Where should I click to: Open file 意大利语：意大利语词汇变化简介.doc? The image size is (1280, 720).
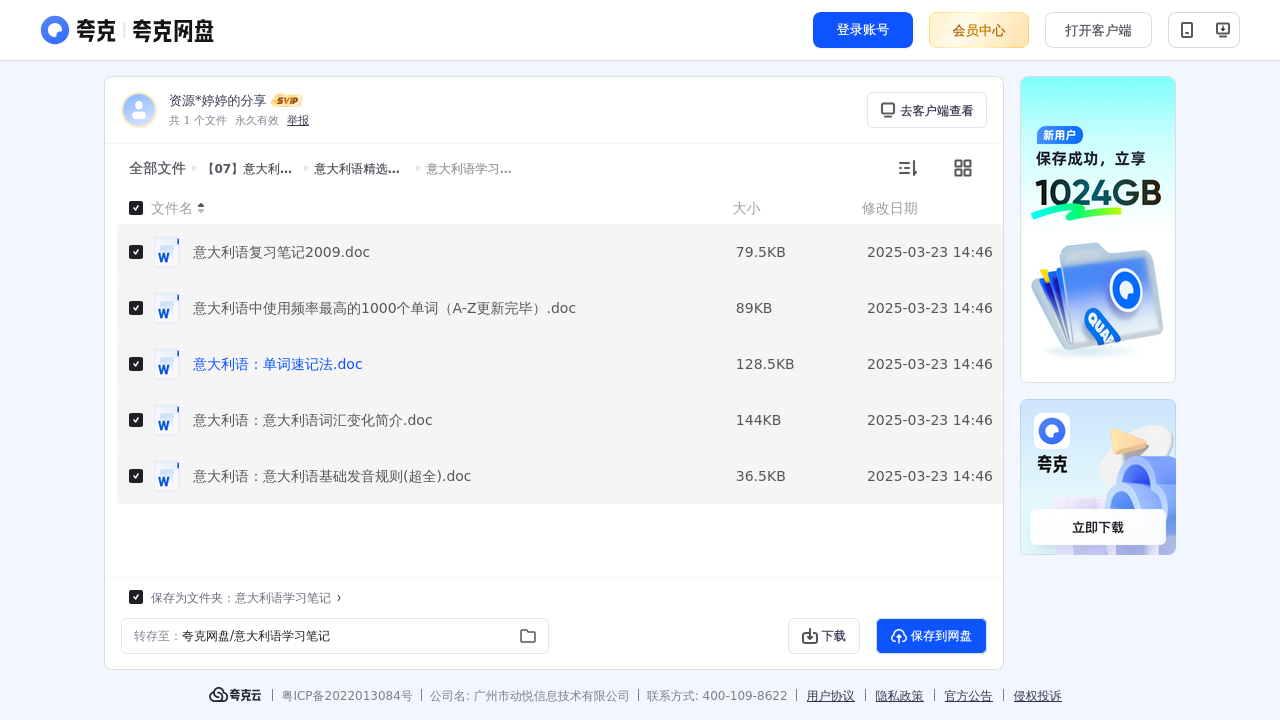tap(313, 420)
